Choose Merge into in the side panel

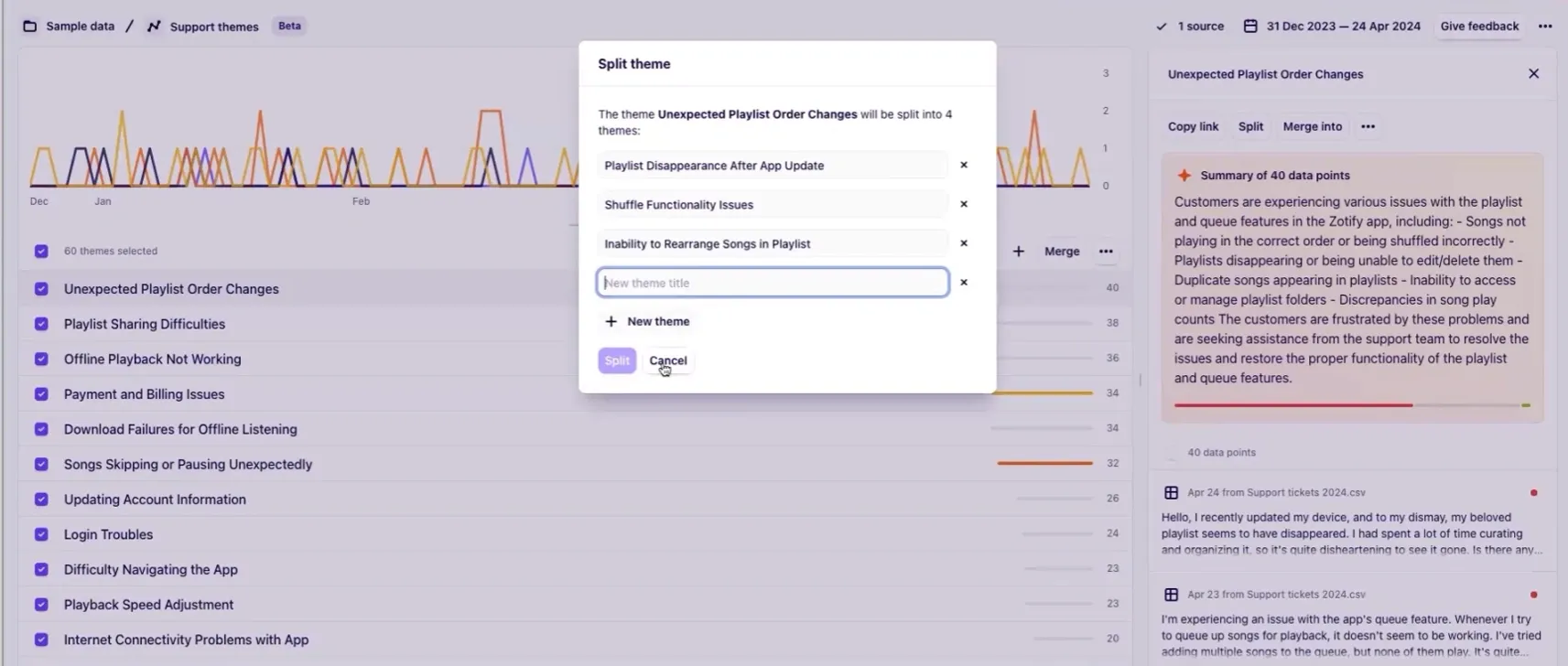tap(1312, 126)
